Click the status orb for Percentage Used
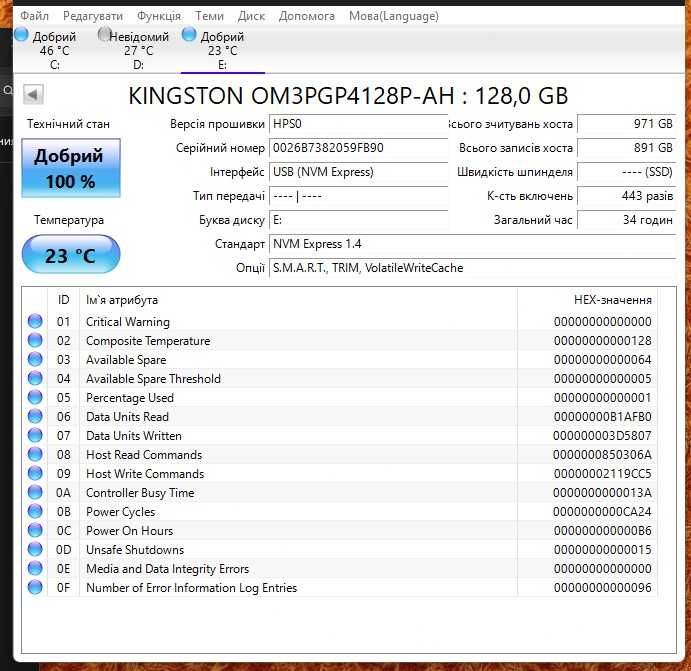 [x=35, y=397]
